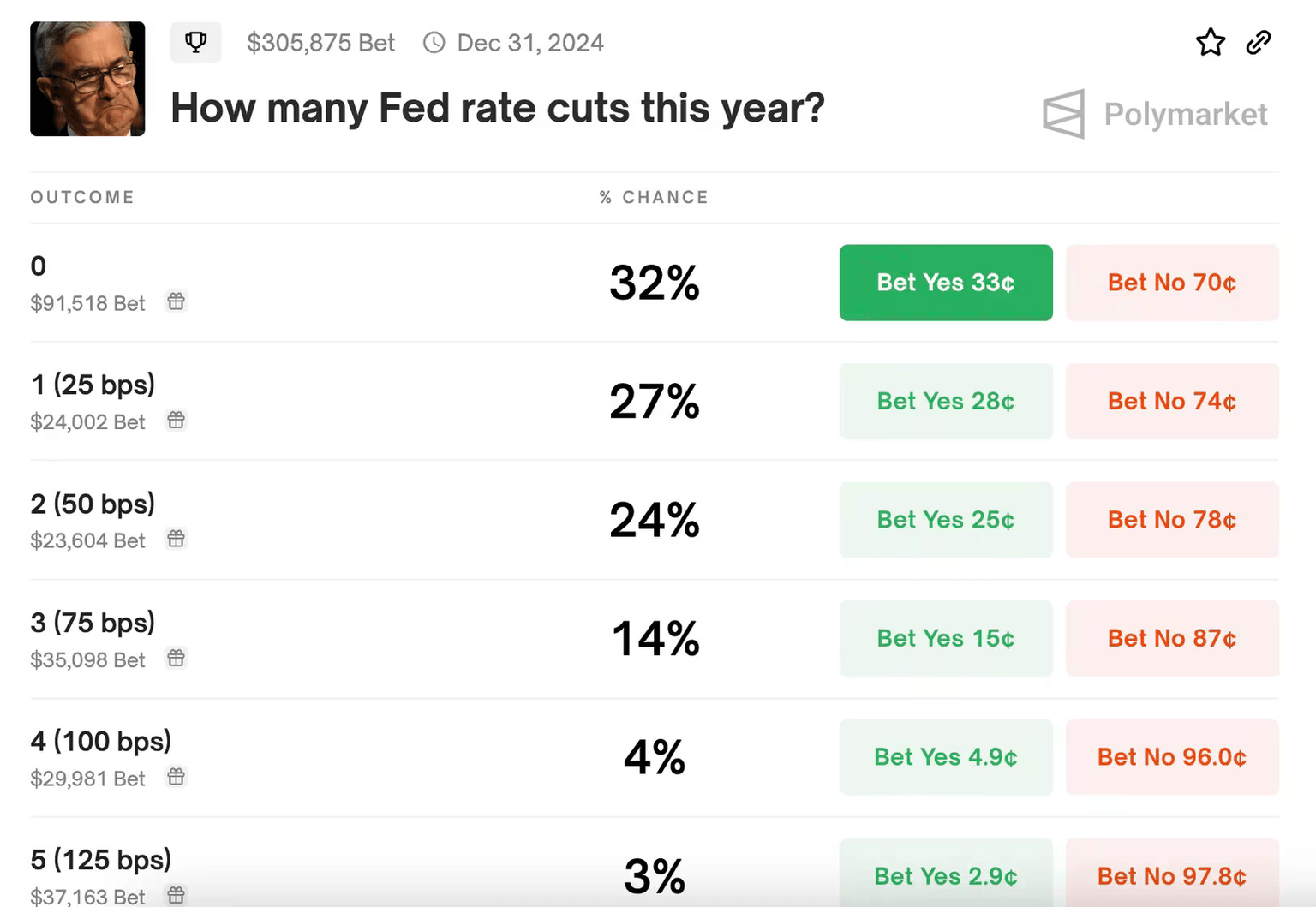The width and height of the screenshot is (1316, 907).
Task: Click gift icon under 2 (50 bps)
Action: pyautogui.click(x=176, y=539)
